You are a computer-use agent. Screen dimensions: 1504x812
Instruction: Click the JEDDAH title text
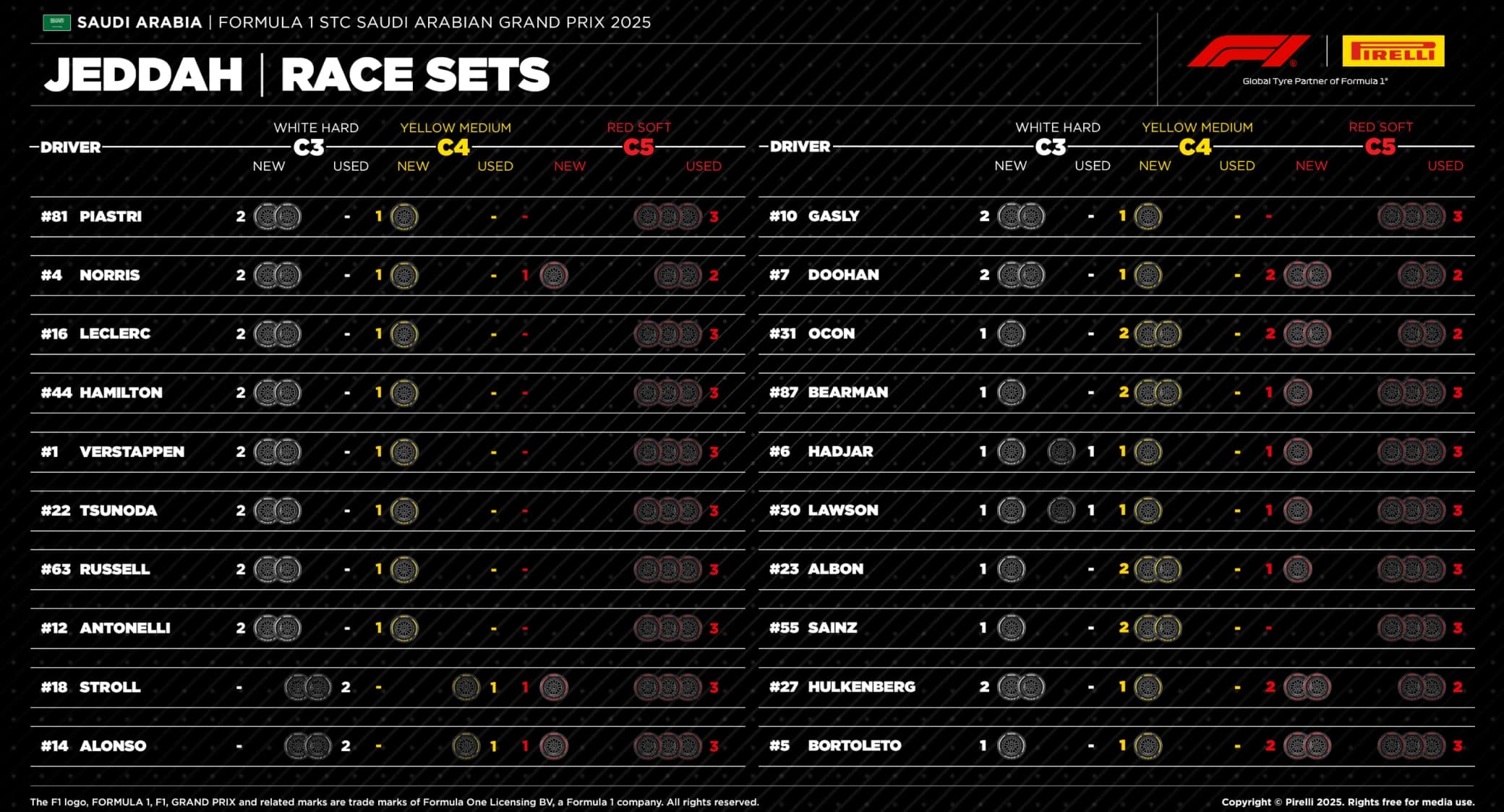pos(143,74)
